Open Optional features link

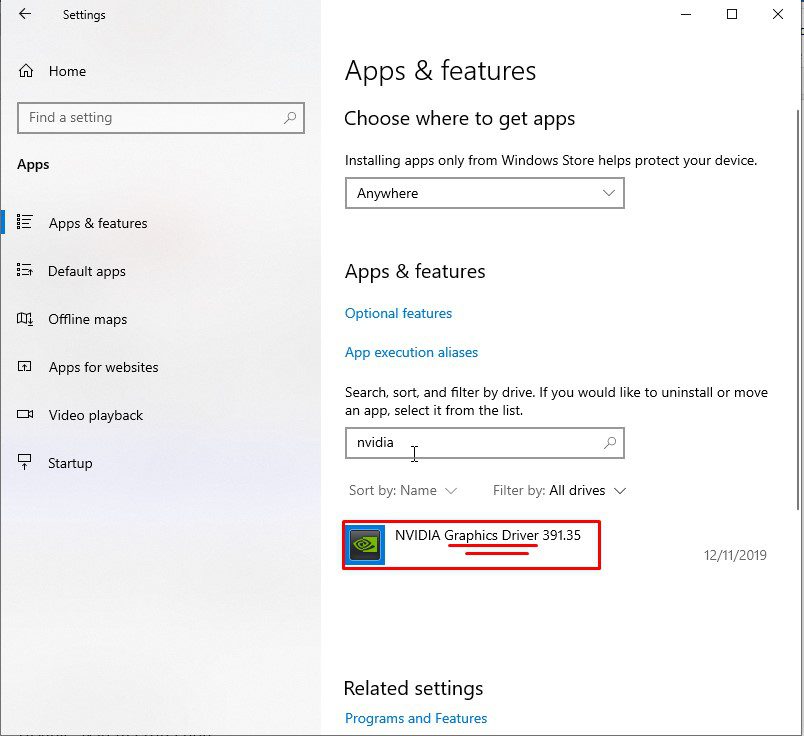398,313
